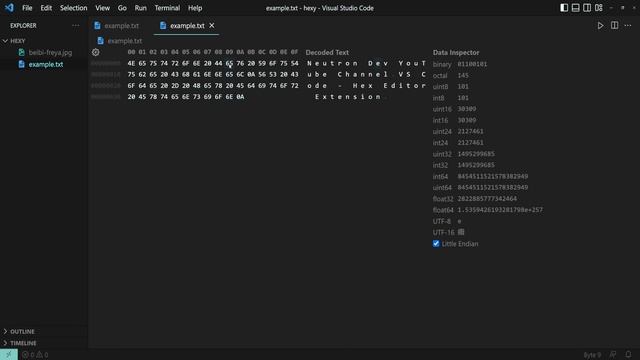
Task: Select first byte 75 in second row
Action: (131, 74)
